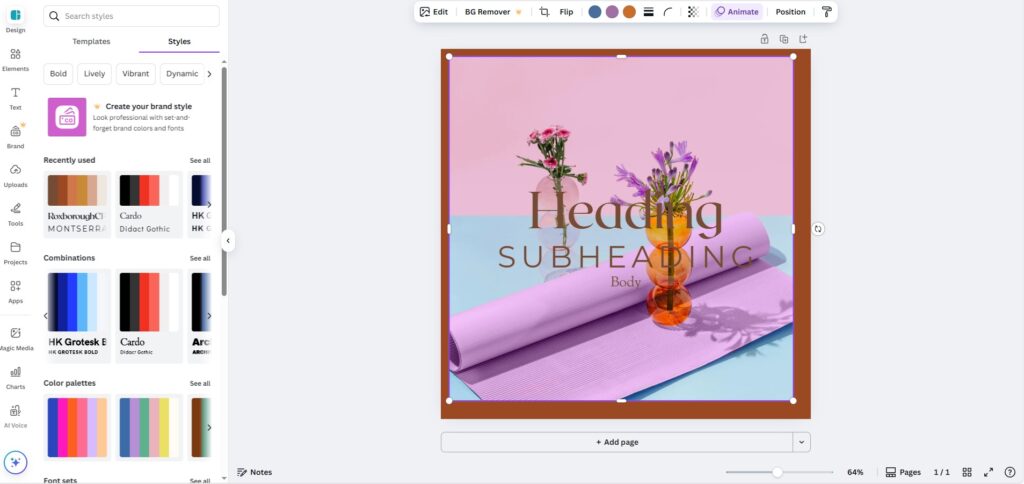Click the add page icon above canvas
Screen dimensions: 1024x484
tap(803, 39)
